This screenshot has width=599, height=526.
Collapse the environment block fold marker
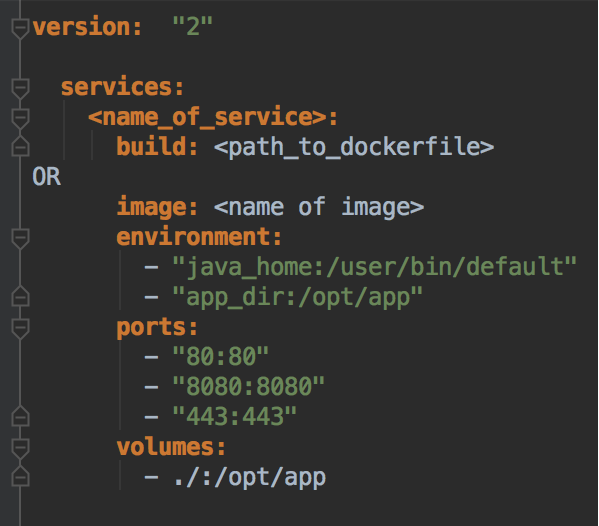[20, 239]
